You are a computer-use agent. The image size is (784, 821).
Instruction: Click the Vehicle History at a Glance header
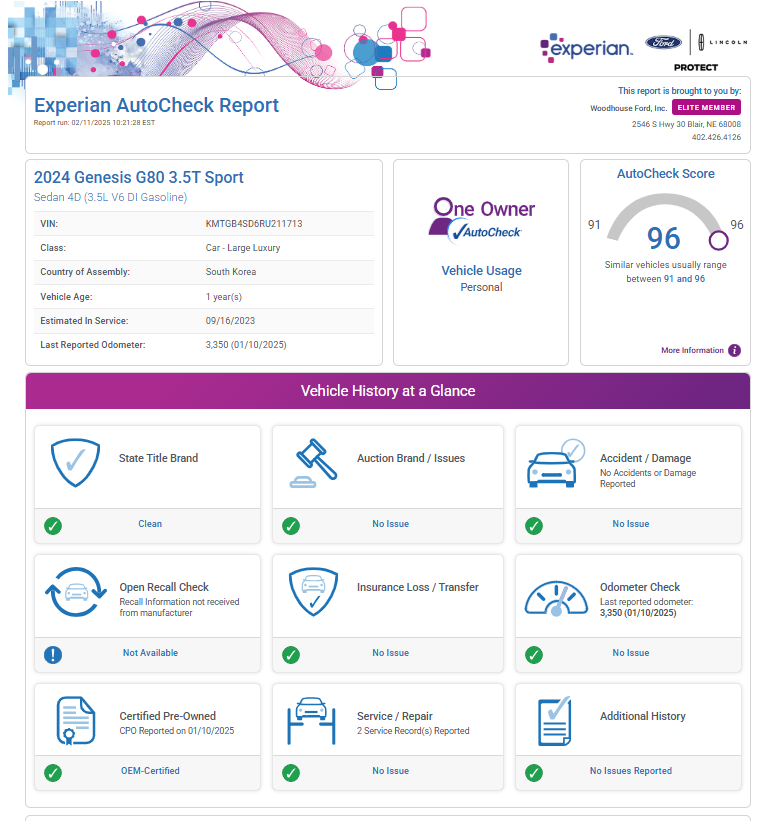click(388, 391)
